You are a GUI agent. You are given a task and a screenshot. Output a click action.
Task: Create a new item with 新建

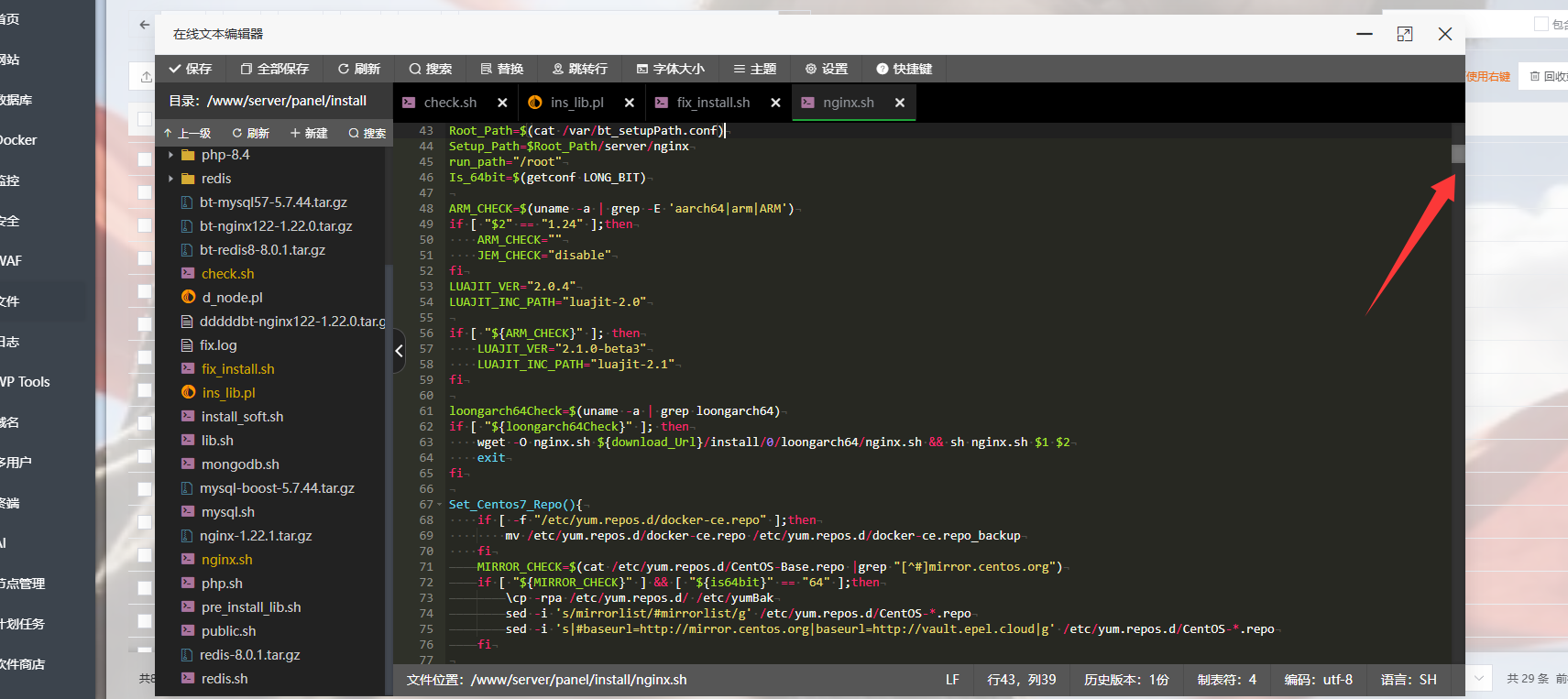click(x=309, y=133)
